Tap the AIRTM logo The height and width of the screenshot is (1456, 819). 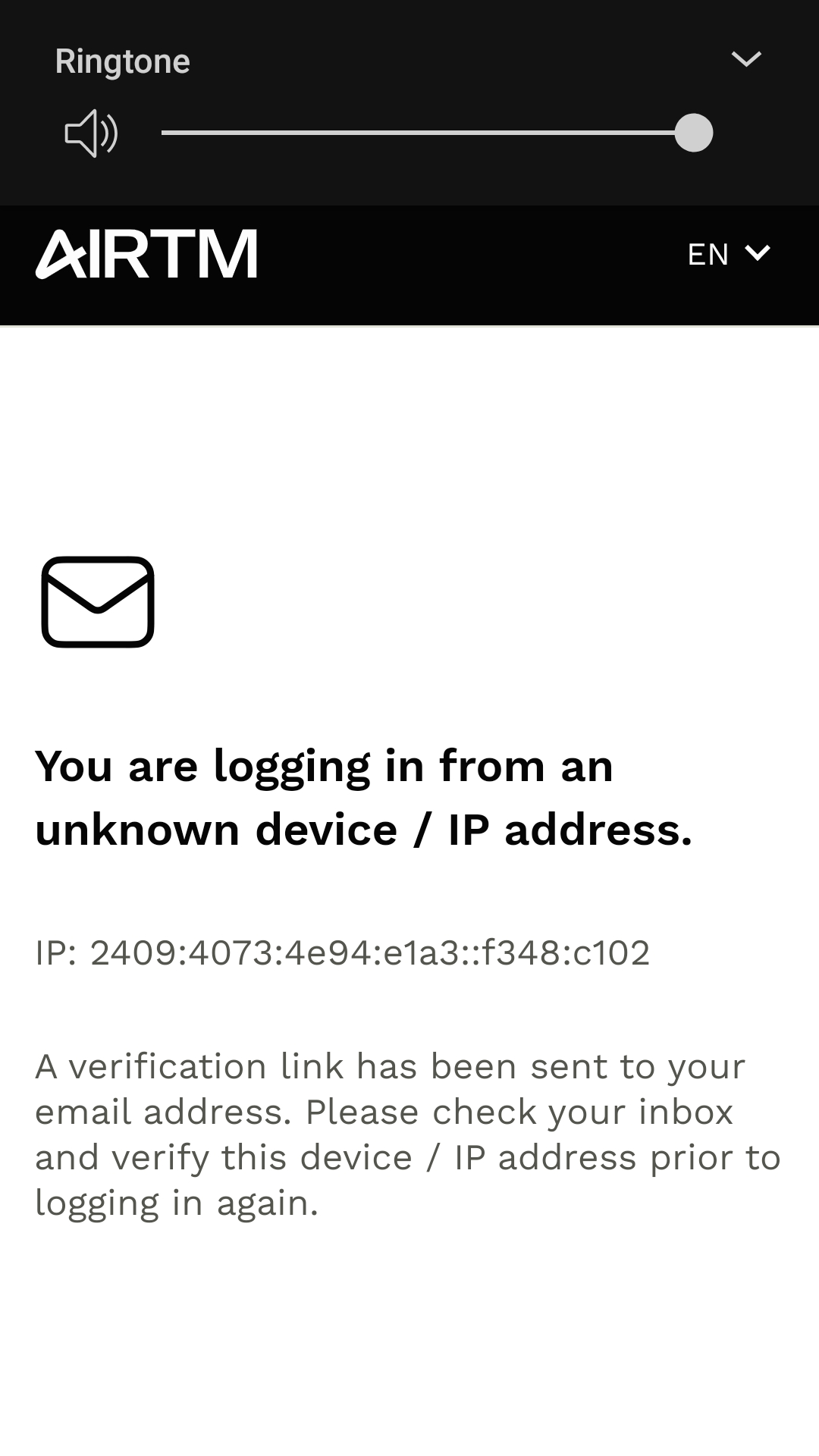(146, 254)
